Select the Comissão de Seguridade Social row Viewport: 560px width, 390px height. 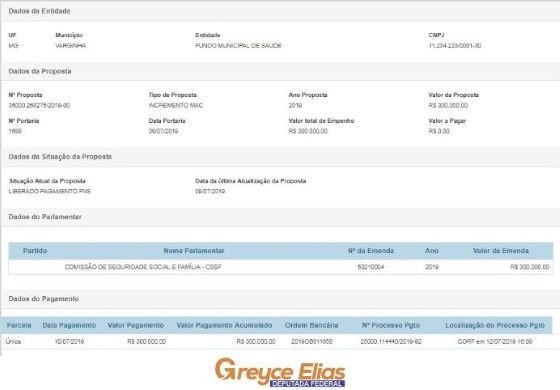[281, 267]
